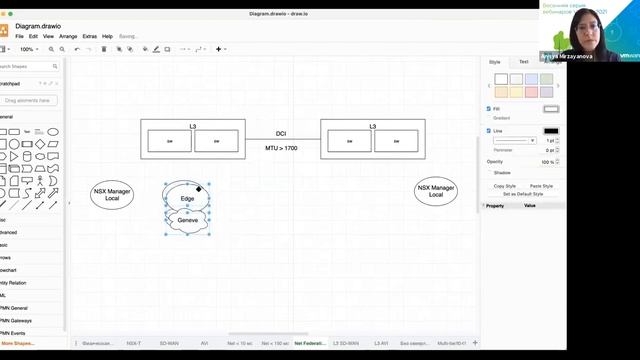Select the ellipse shape in General palette
This screenshot has width=640, height=360.
(x=53, y=132)
